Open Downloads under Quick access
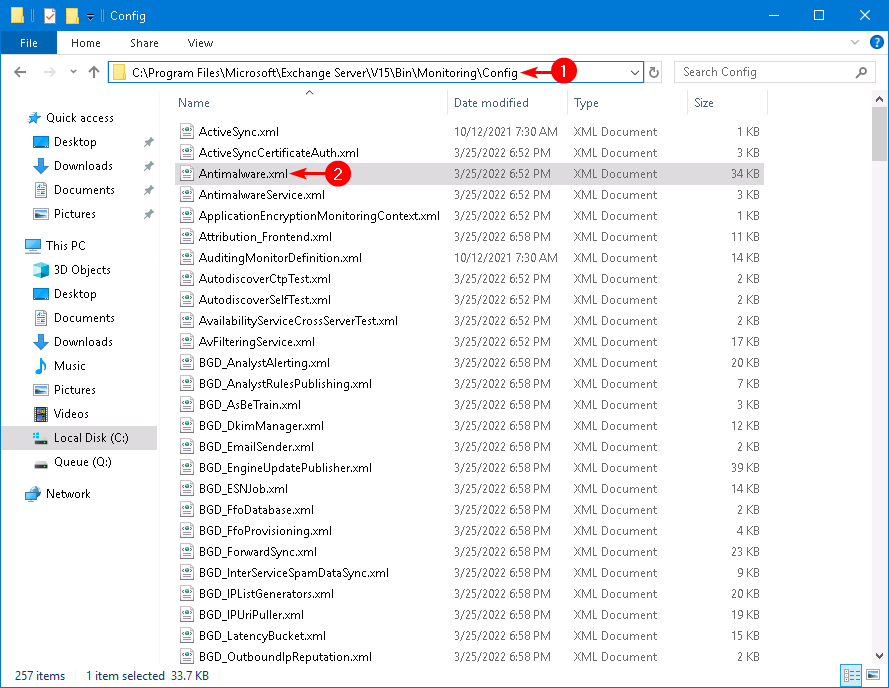This screenshot has width=889, height=688. [x=83, y=166]
